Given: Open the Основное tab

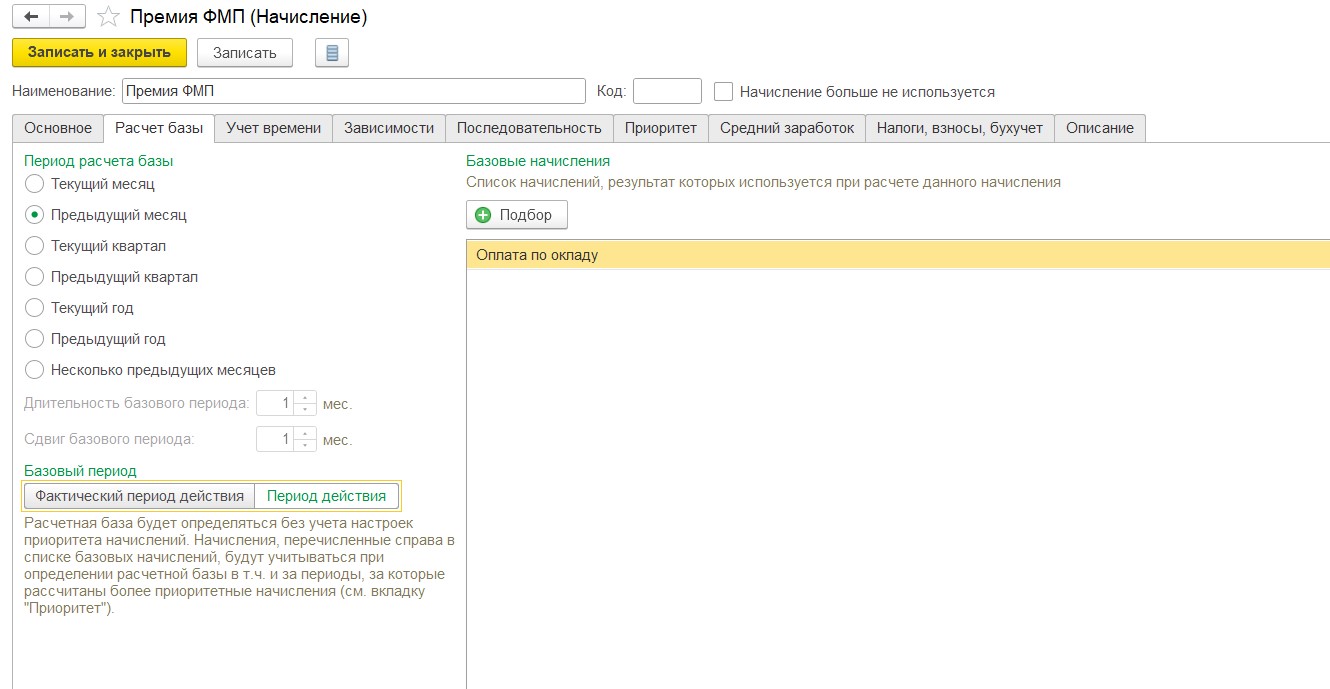Looking at the screenshot, I should pos(58,128).
